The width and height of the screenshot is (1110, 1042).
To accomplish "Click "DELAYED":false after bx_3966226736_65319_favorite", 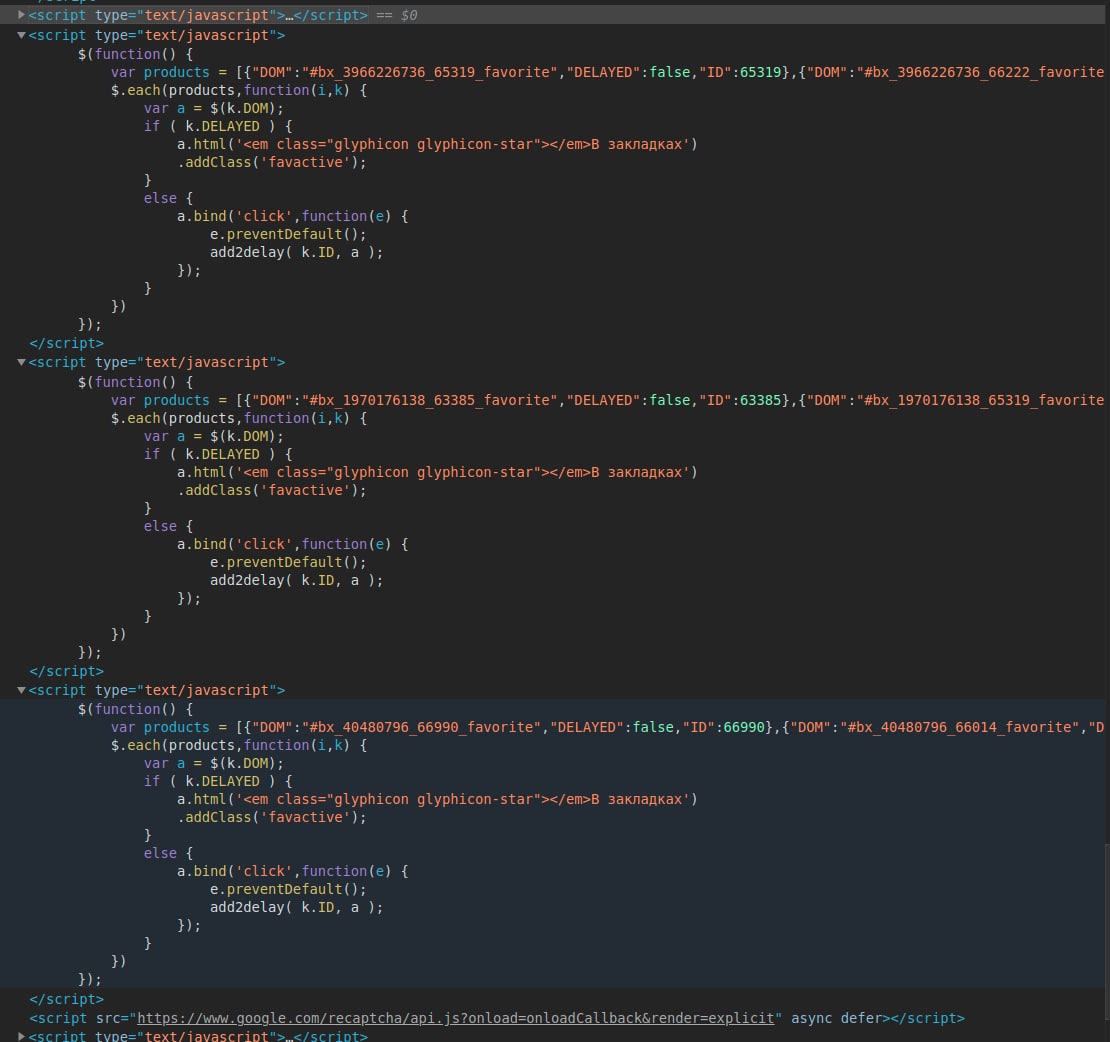I will (629, 72).
